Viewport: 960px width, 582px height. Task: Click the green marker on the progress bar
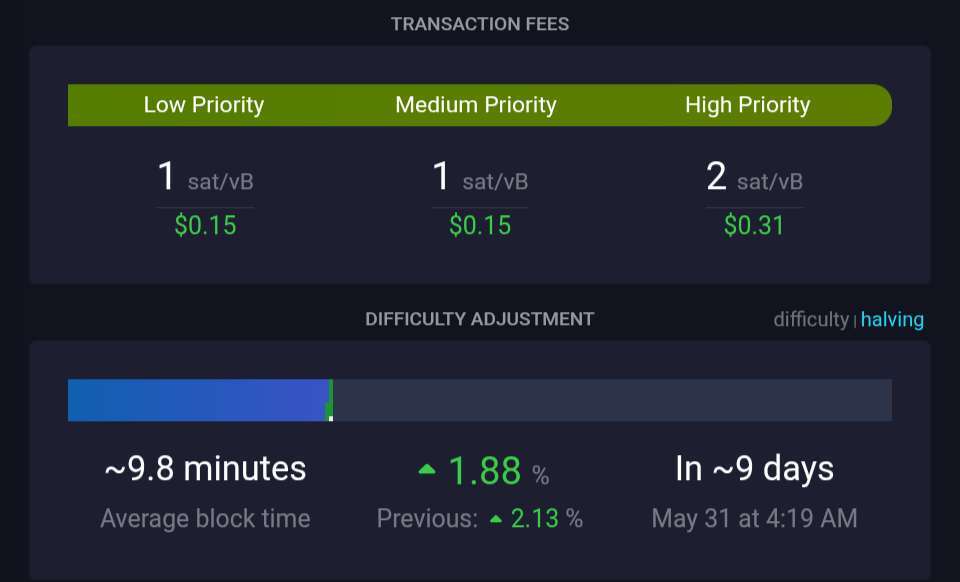[331, 400]
